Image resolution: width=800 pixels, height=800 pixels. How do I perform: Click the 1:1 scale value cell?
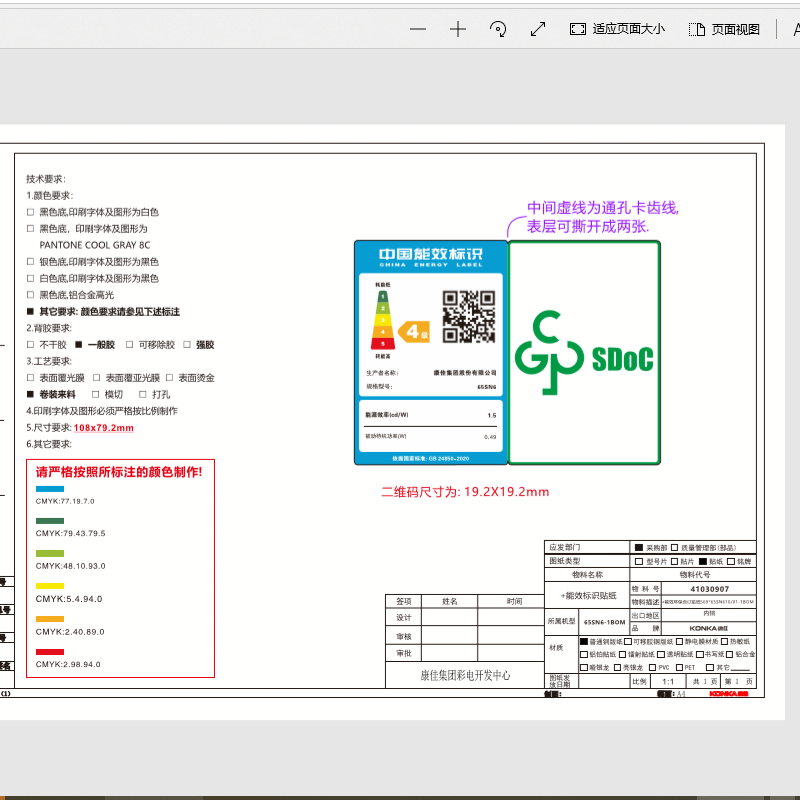[668, 682]
